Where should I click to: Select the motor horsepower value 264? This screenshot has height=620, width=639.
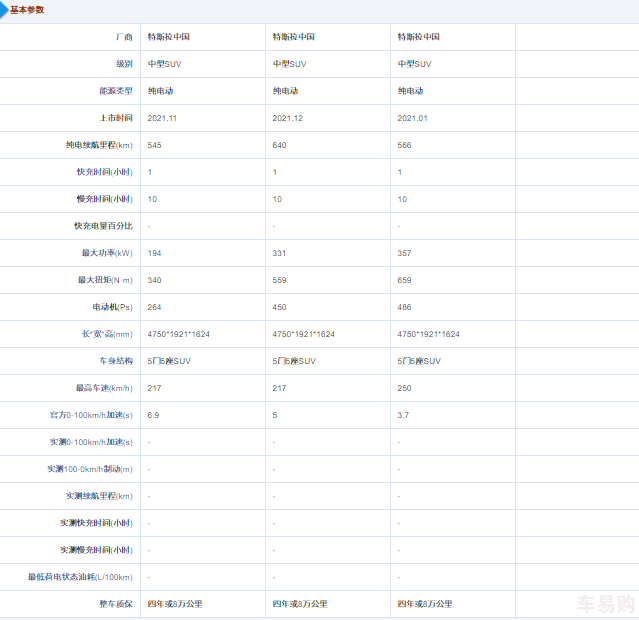tap(154, 307)
